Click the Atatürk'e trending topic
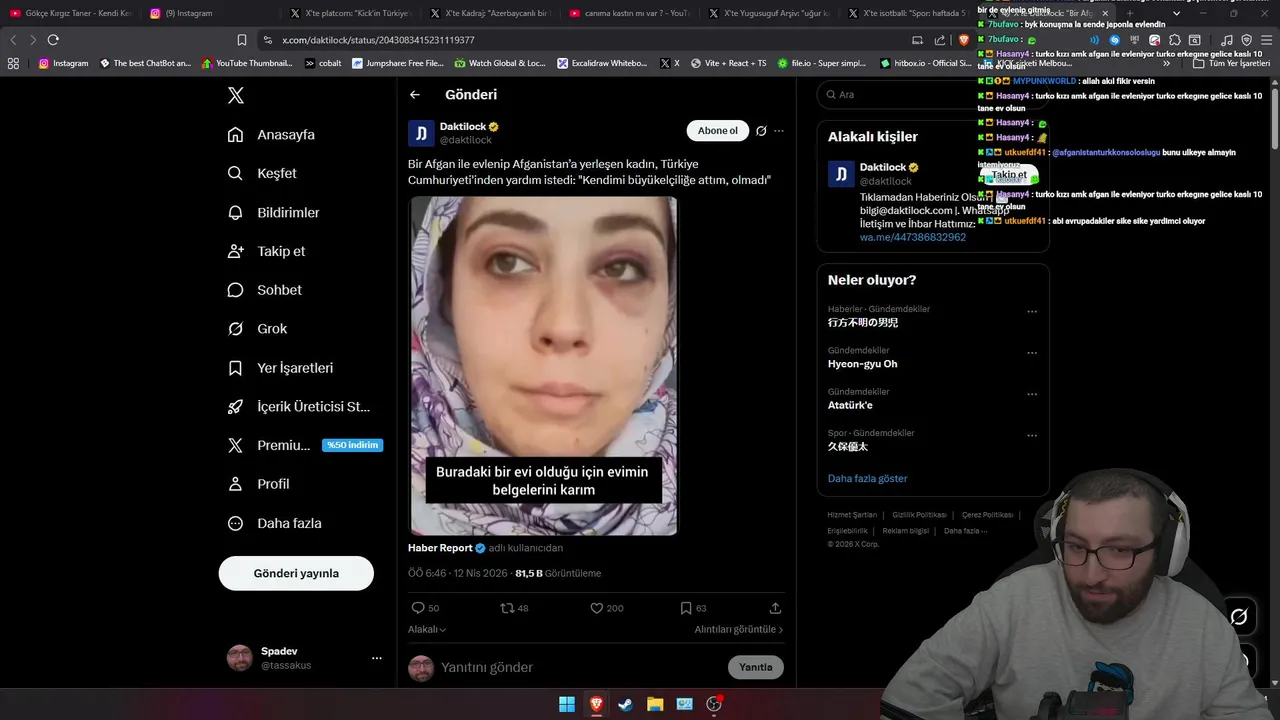The image size is (1280, 720). (x=850, y=405)
